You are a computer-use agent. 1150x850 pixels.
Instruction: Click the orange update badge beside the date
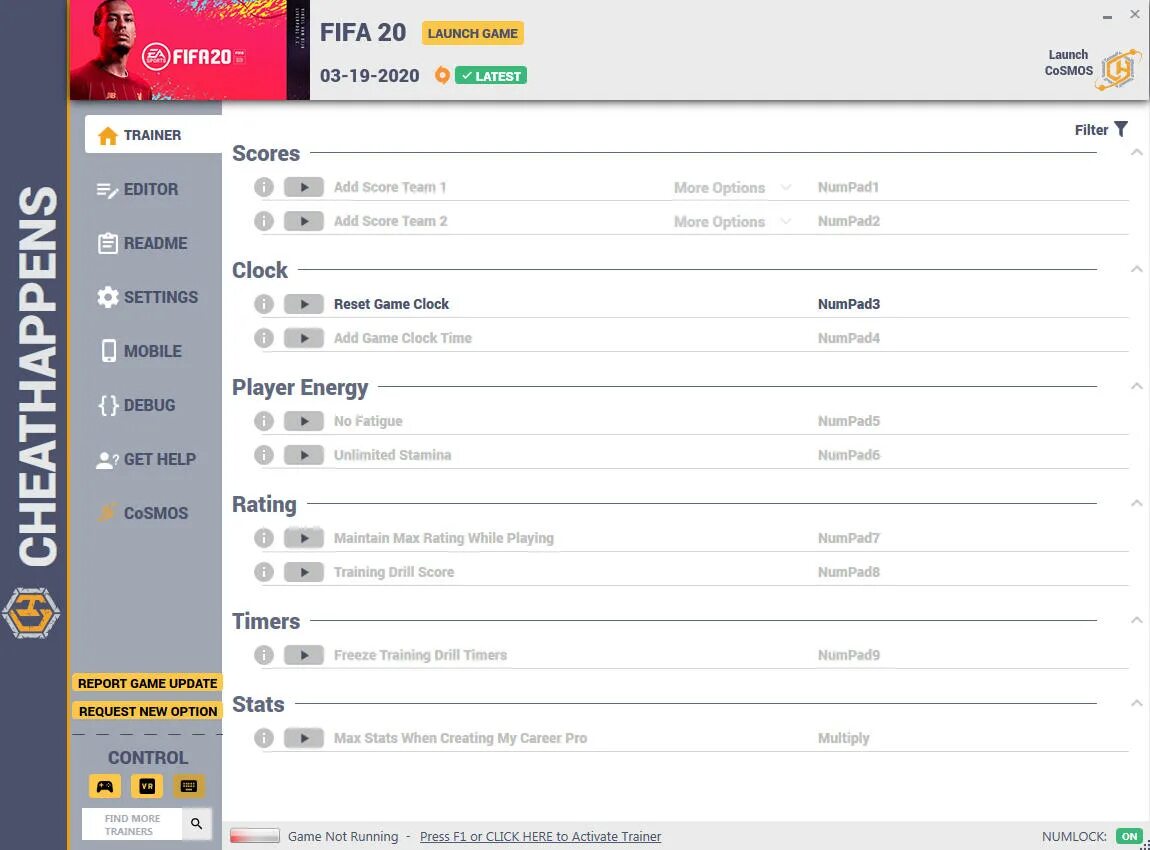point(442,75)
